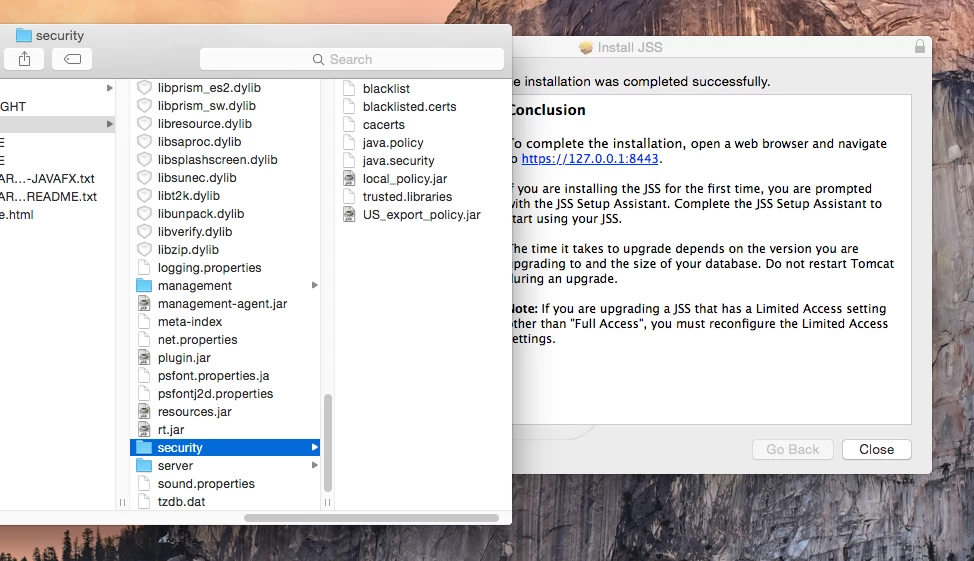Select US_export_policy.jar file icon
The height and width of the screenshot is (561, 974).
coord(349,214)
